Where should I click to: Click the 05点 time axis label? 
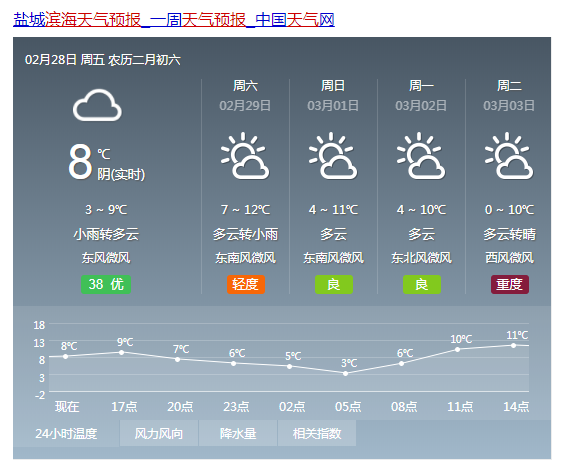[348, 407]
